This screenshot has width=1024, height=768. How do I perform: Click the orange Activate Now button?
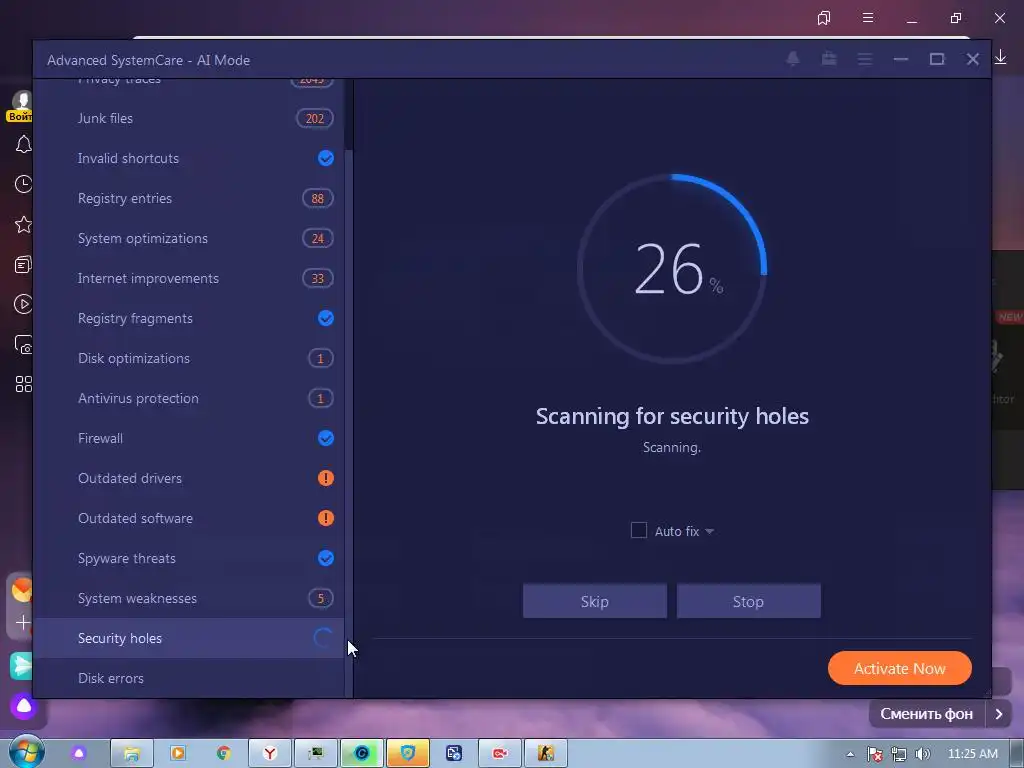[899, 668]
